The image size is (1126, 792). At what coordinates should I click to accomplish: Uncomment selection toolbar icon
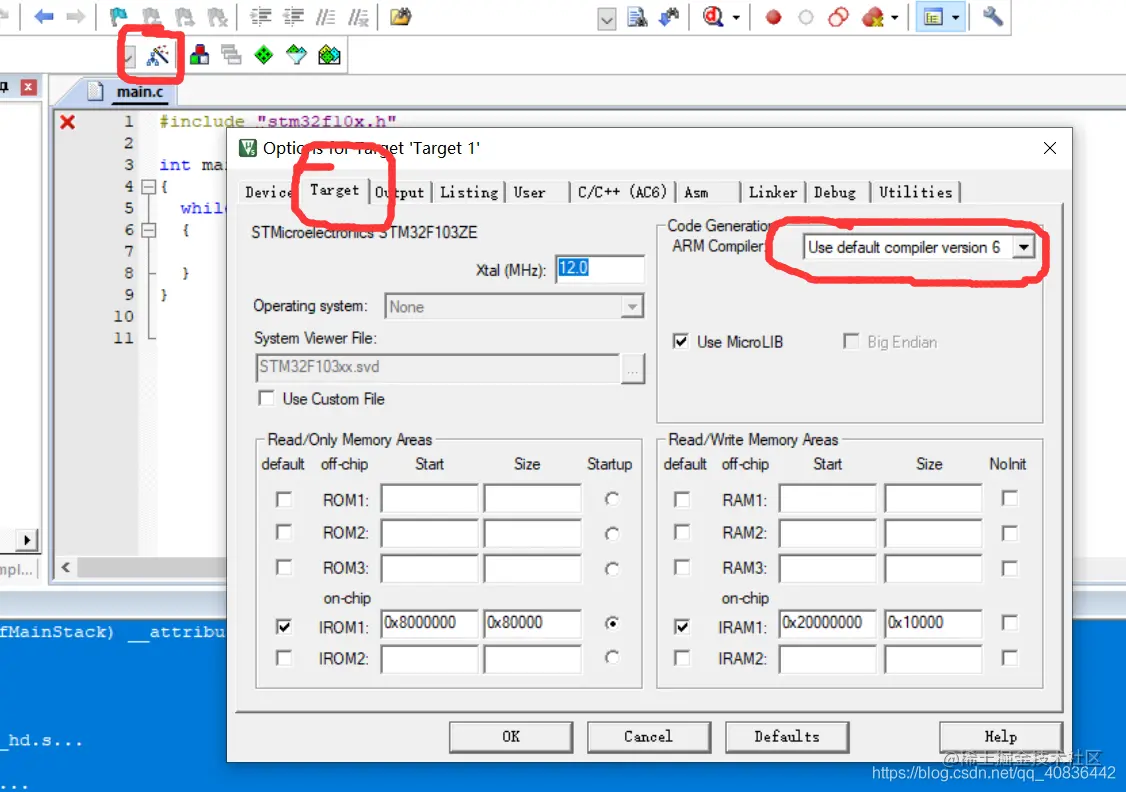tap(358, 17)
